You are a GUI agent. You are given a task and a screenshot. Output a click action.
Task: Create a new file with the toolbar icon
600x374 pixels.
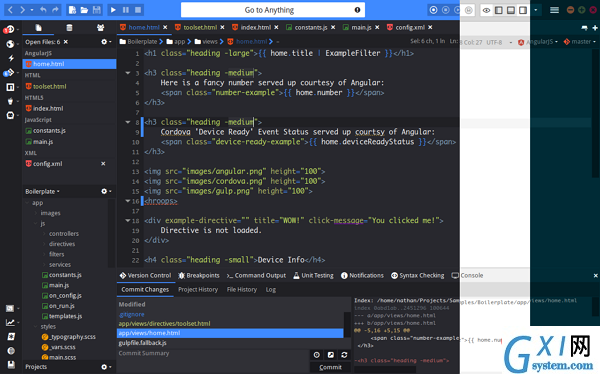pyautogui.click(x=72, y=10)
